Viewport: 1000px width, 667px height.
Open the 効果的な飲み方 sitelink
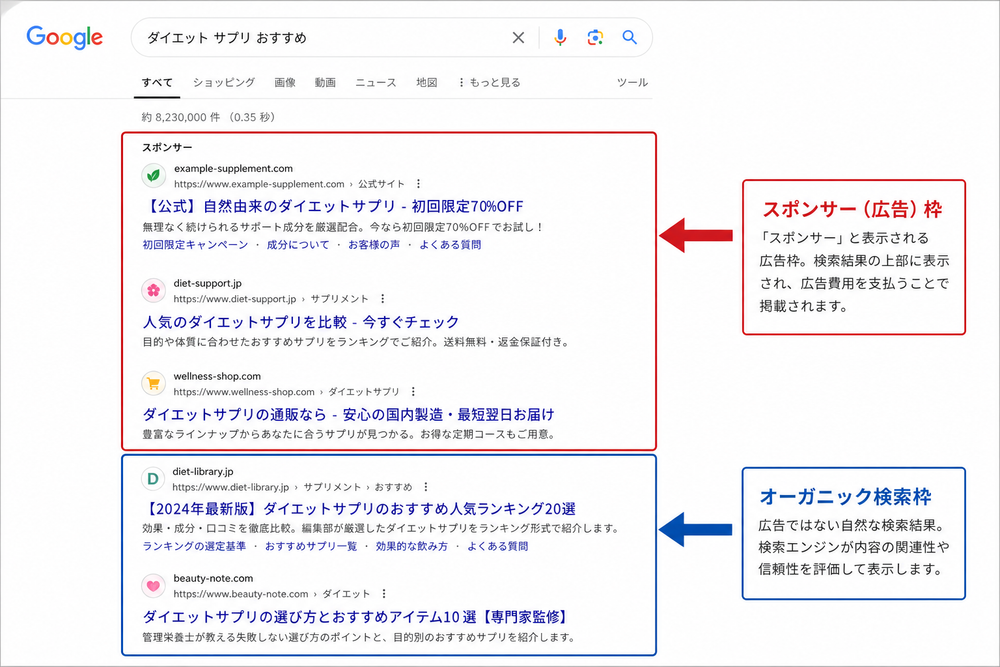point(412,546)
